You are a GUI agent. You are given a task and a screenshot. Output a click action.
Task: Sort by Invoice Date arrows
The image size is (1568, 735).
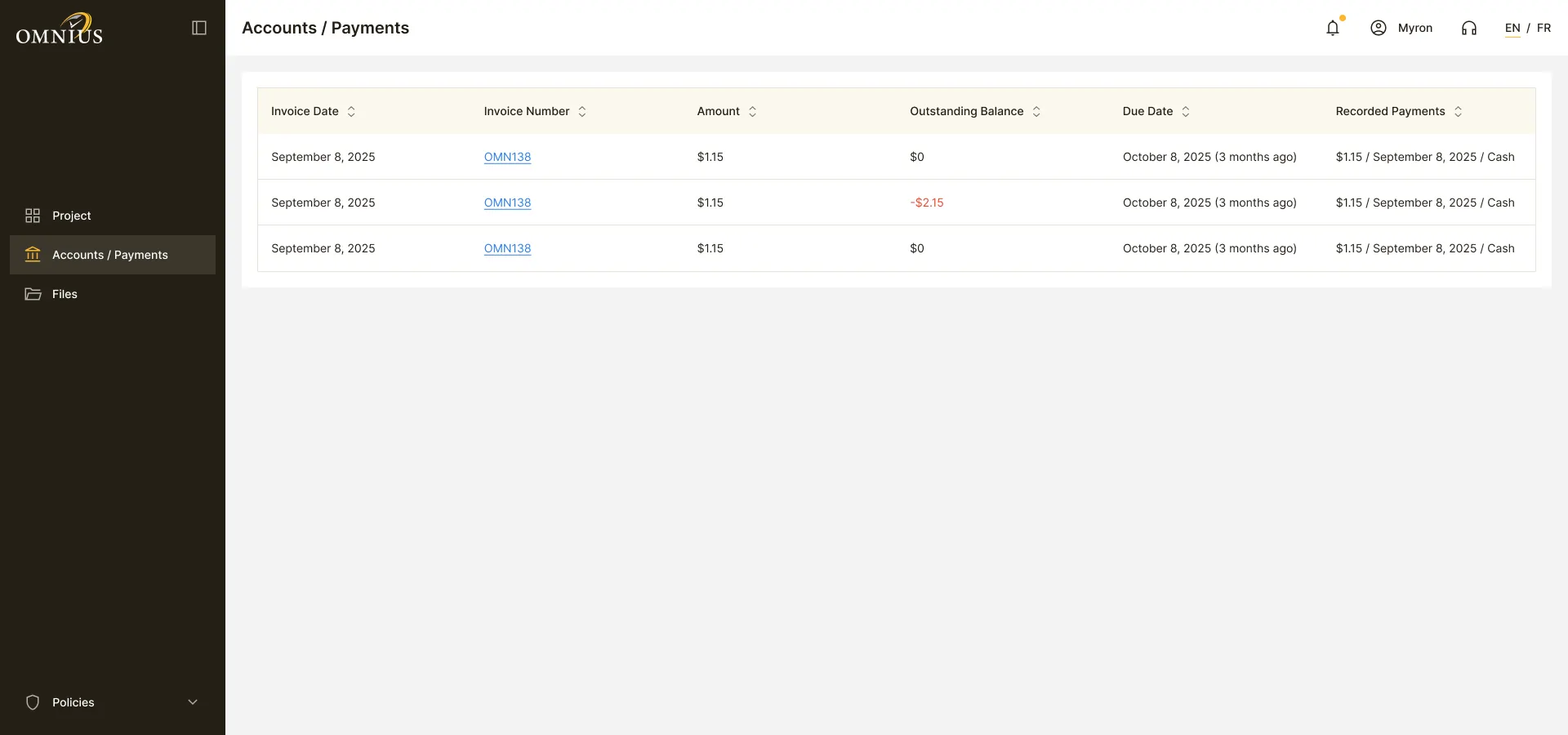tap(351, 111)
